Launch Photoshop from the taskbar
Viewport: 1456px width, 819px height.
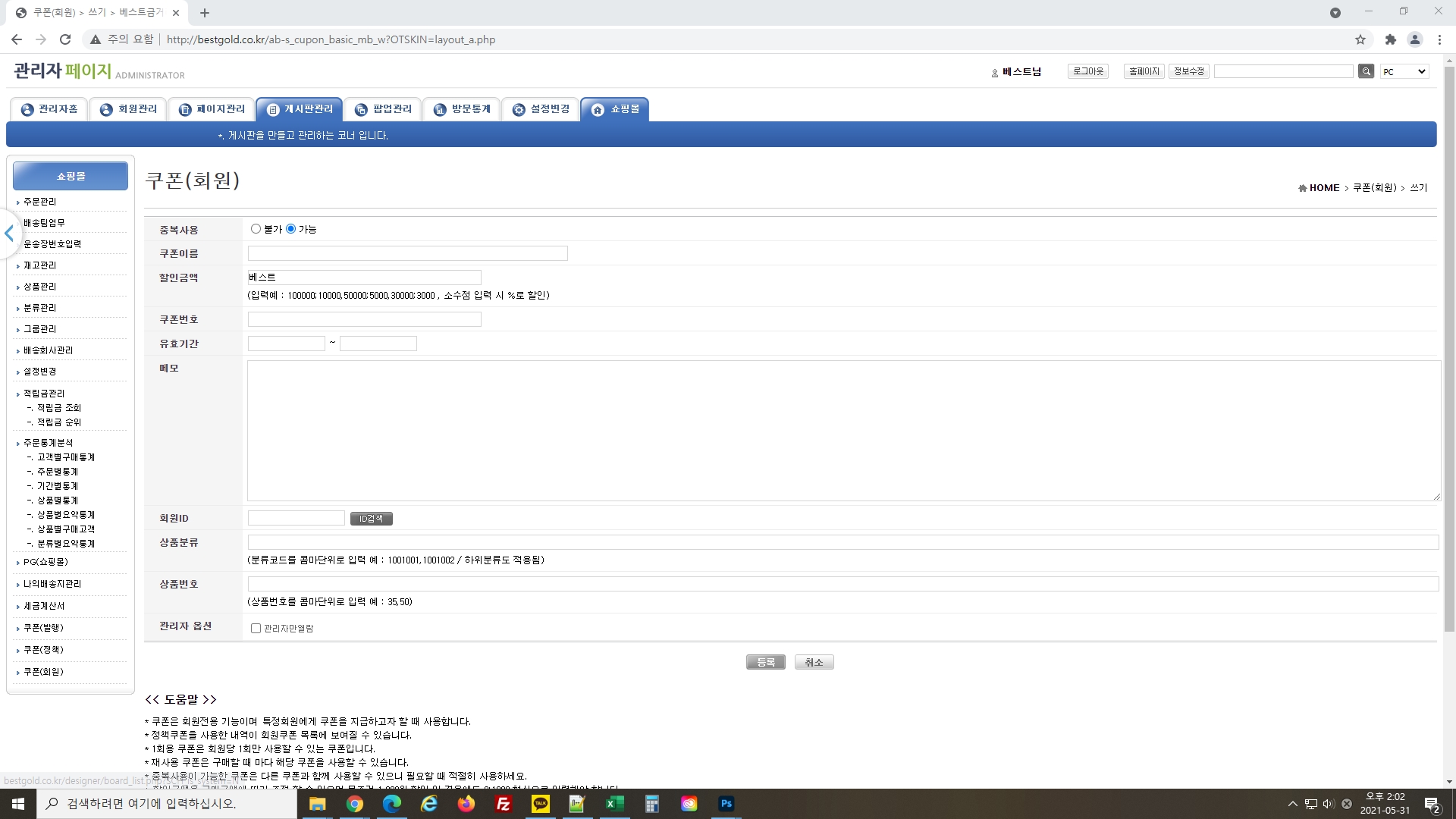pos(726,804)
